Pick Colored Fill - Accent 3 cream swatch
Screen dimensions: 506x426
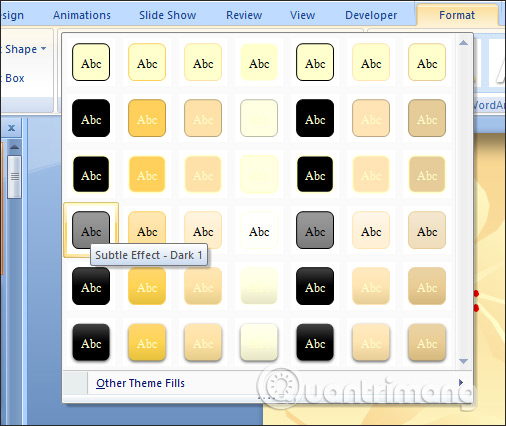tap(259, 118)
